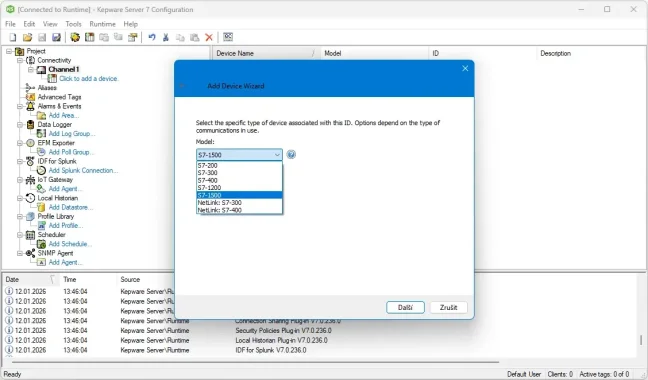Open a project with the folder icon
The height and width of the screenshot is (380, 648).
(27, 38)
